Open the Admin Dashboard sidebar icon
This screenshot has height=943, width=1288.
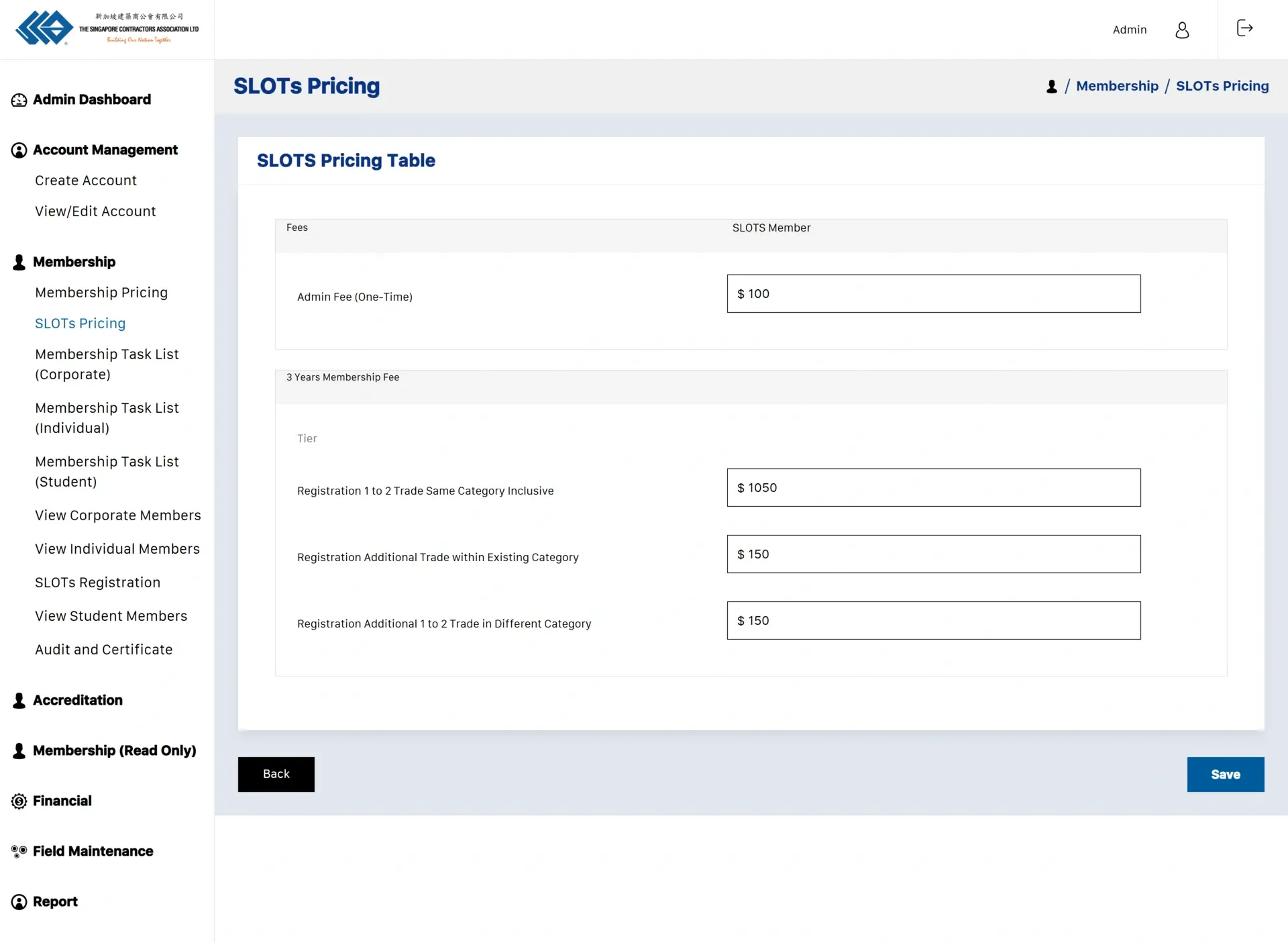[19, 99]
